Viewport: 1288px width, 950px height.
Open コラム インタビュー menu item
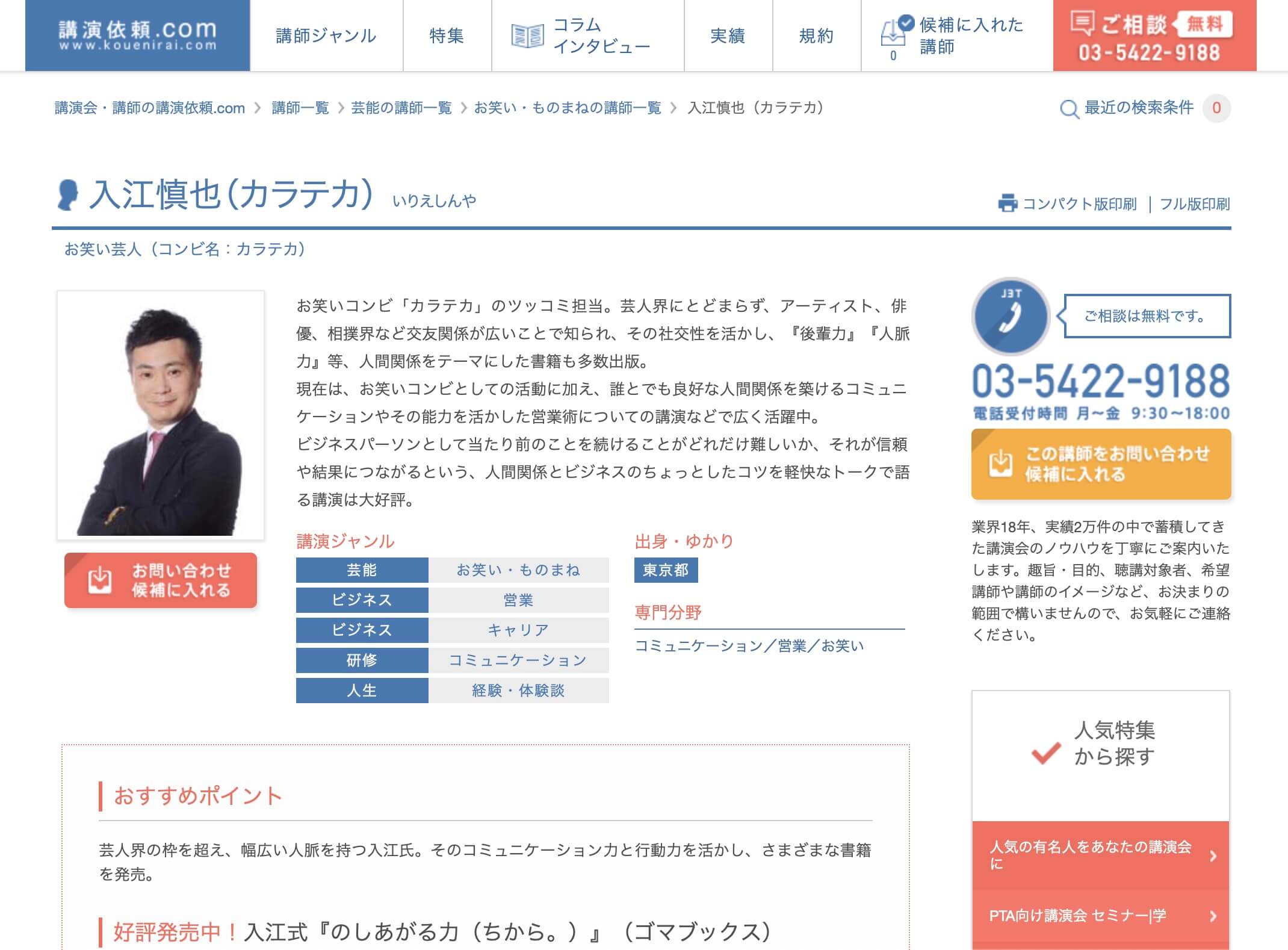[587, 36]
